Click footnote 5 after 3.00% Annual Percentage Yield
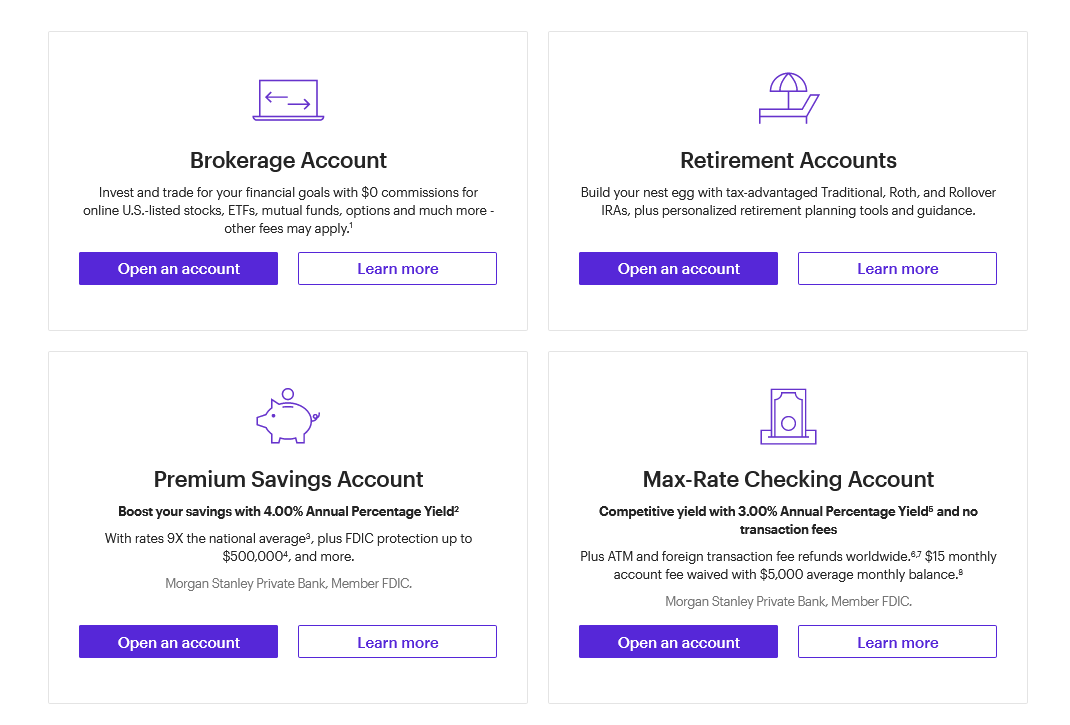The height and width of the screenshot is (725, 1070). (x=932, y=507)
